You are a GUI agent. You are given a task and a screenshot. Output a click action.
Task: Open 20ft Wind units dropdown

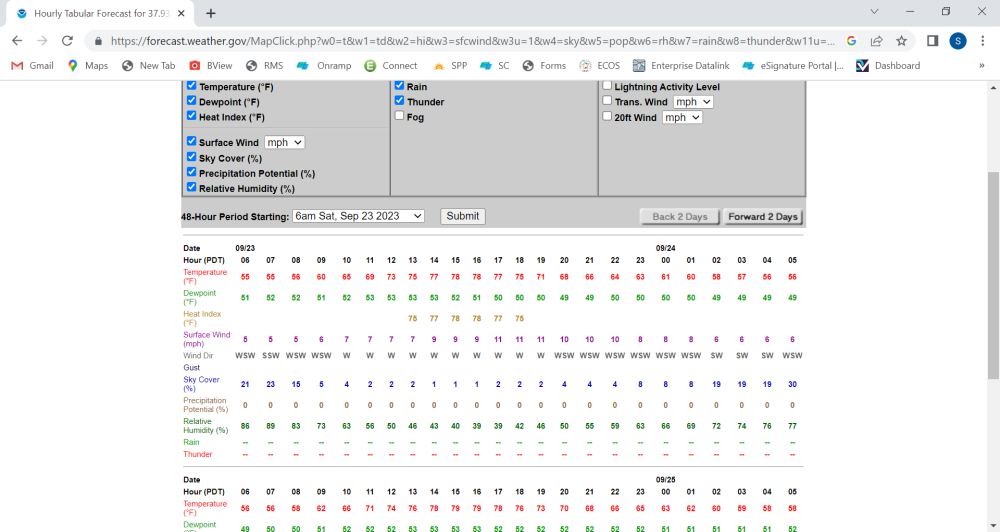pyautogui.click(x=682, y=117)
